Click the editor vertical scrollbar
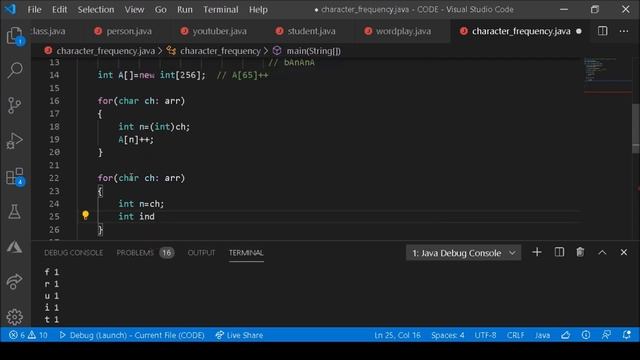Screen dimensions: 640x360 pyautogui.click(x=636, y=129)
